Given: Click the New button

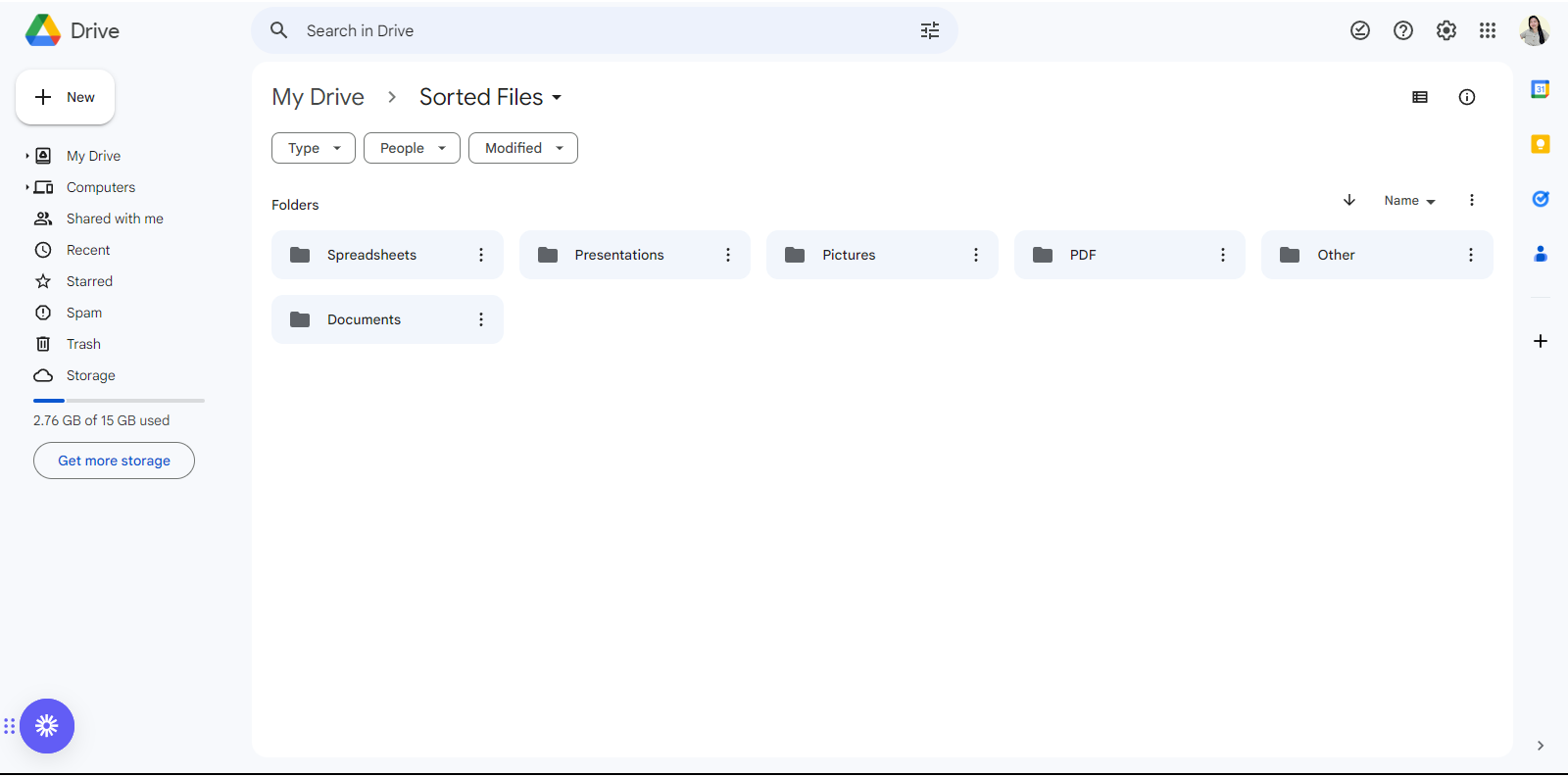Looking at the screenshot, I should [x=66, y=97].
